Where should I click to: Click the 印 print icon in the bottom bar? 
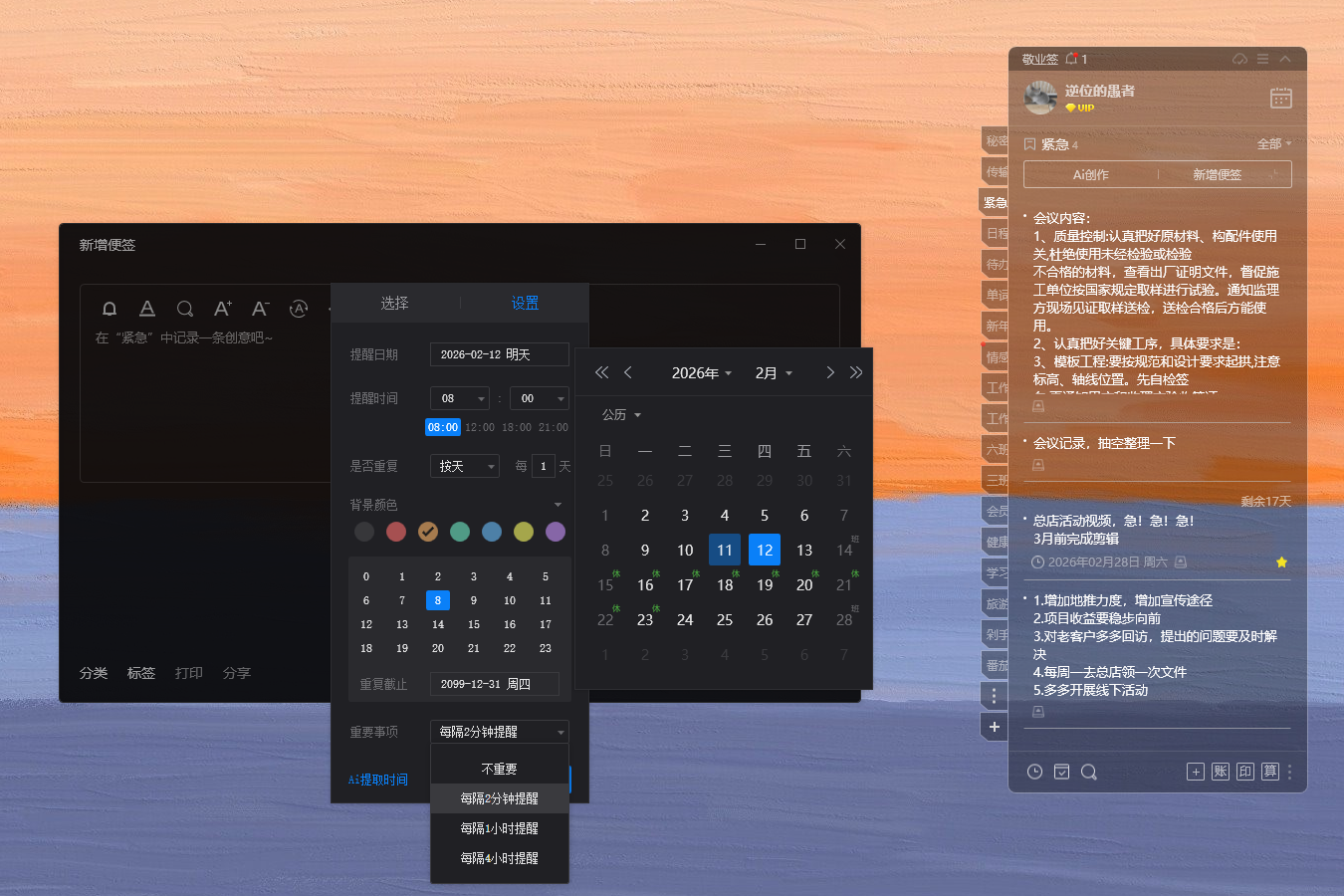[1244, 772]
